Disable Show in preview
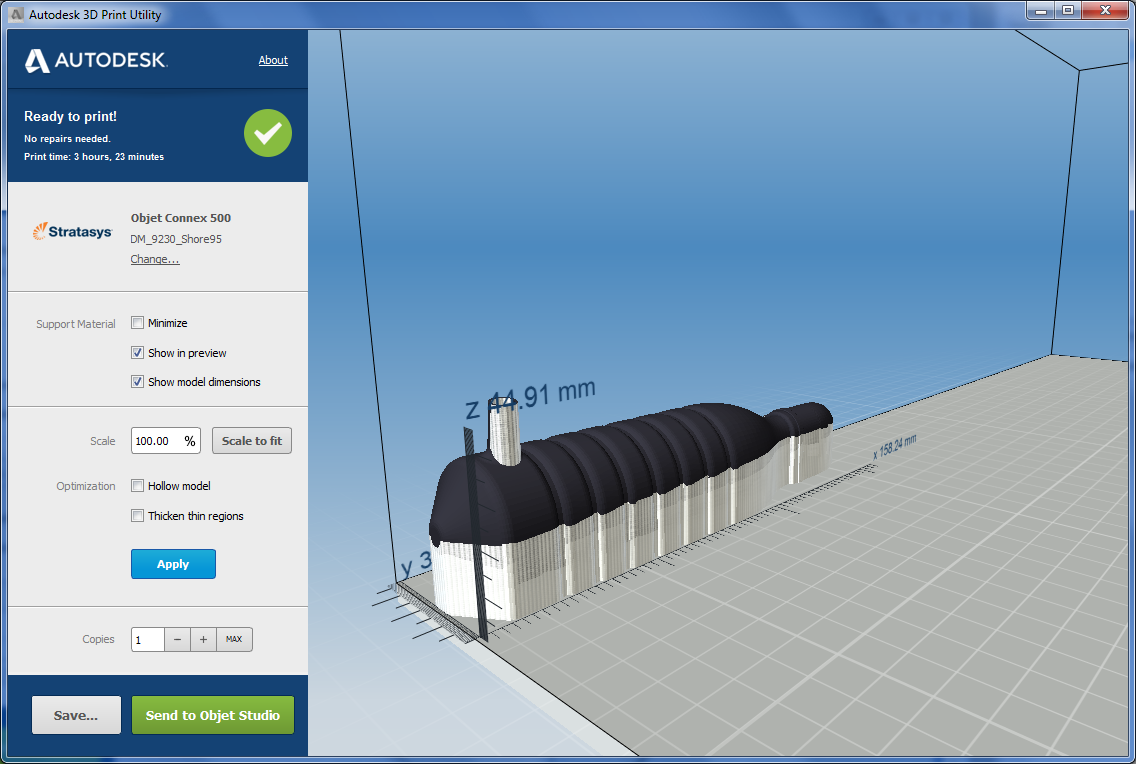This screenshot has height=764, width=1136. point(137,352)
